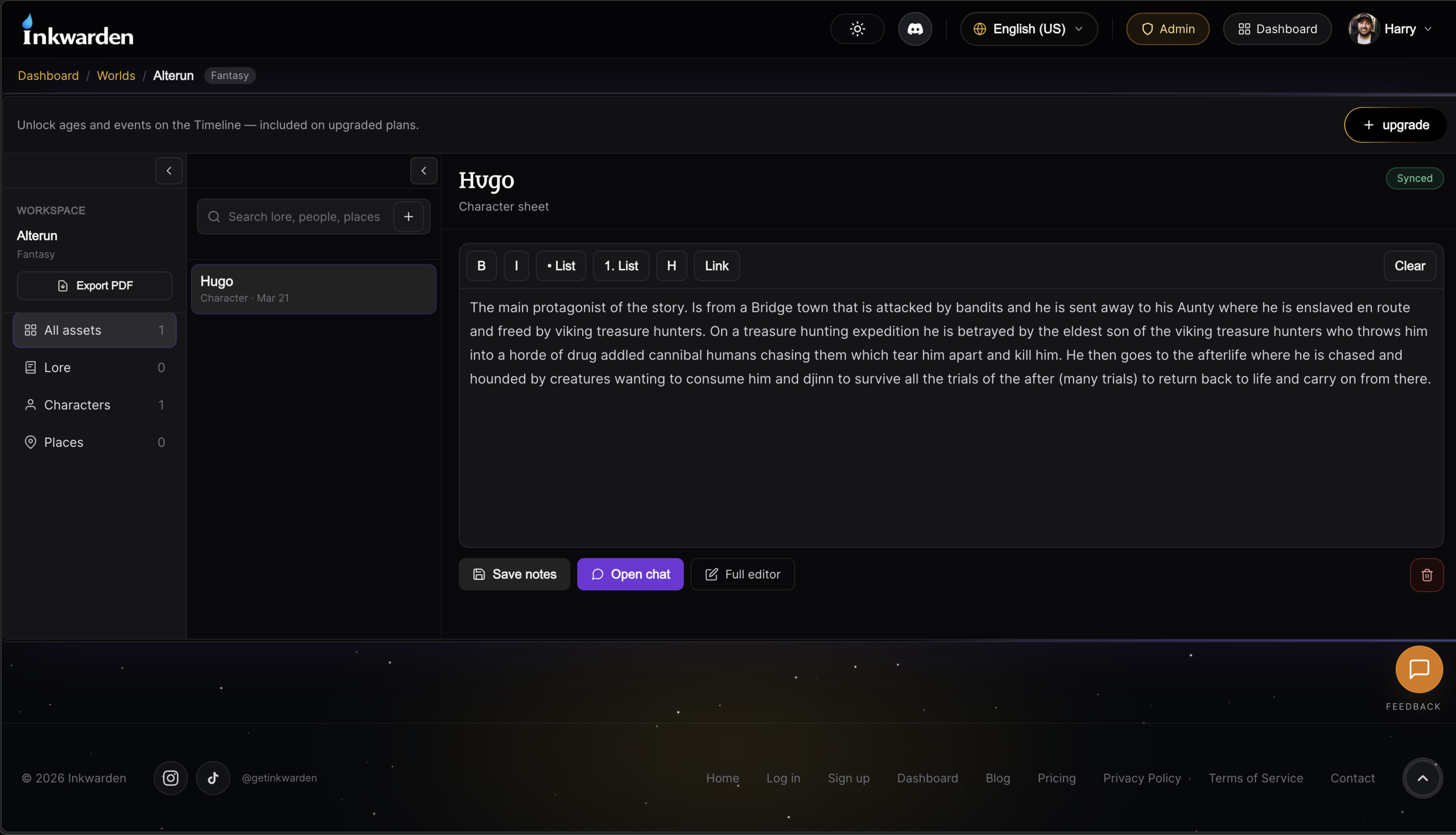Insert a bulleted list
This screenshot has height=835, width=1456.
tap(561, 266)
